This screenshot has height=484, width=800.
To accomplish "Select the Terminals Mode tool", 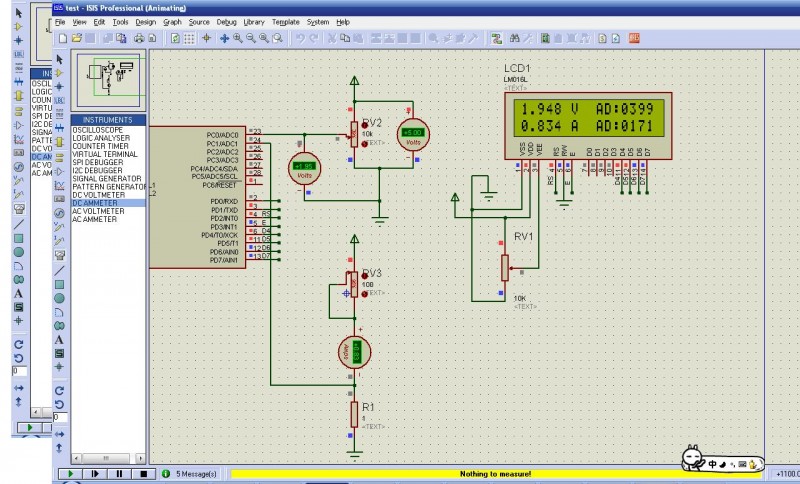I will click(60, 158).
